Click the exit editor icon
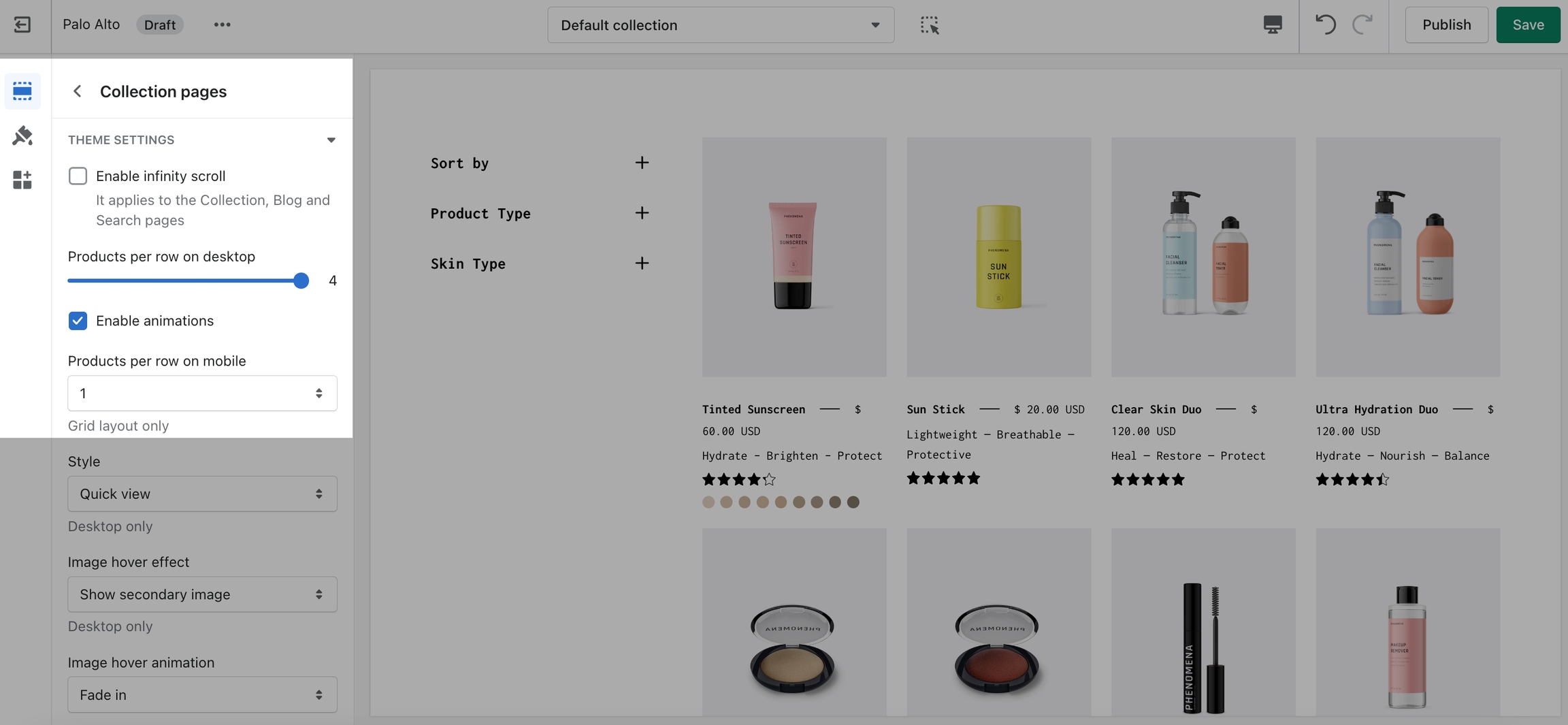The image size is (1568, 725). pos(22,25)
